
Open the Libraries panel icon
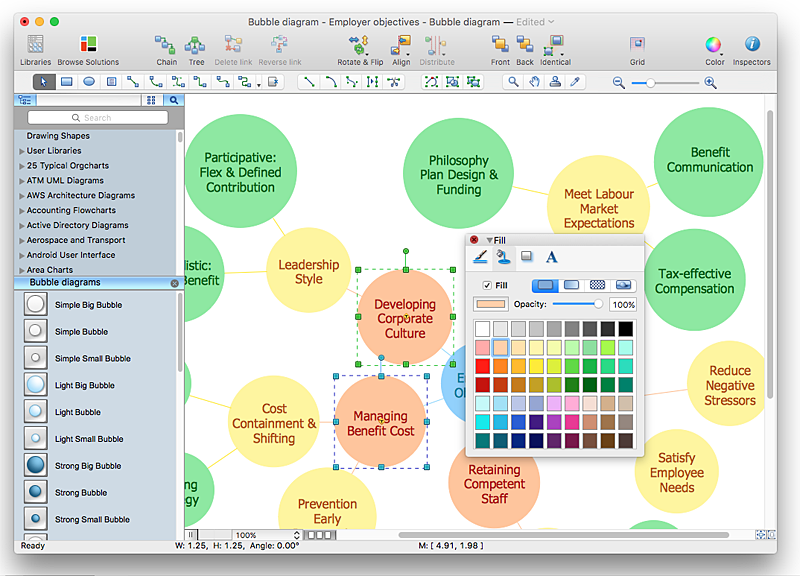tap(35, 45)
